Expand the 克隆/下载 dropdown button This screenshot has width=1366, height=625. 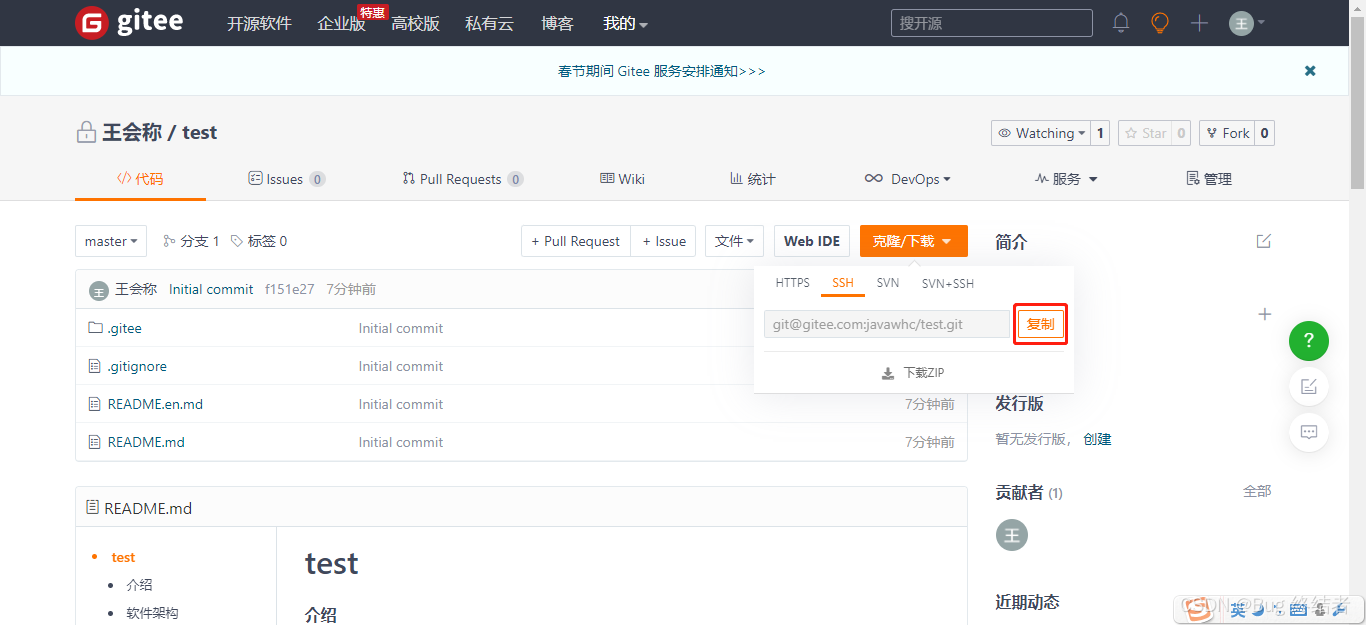click(914, 241)
